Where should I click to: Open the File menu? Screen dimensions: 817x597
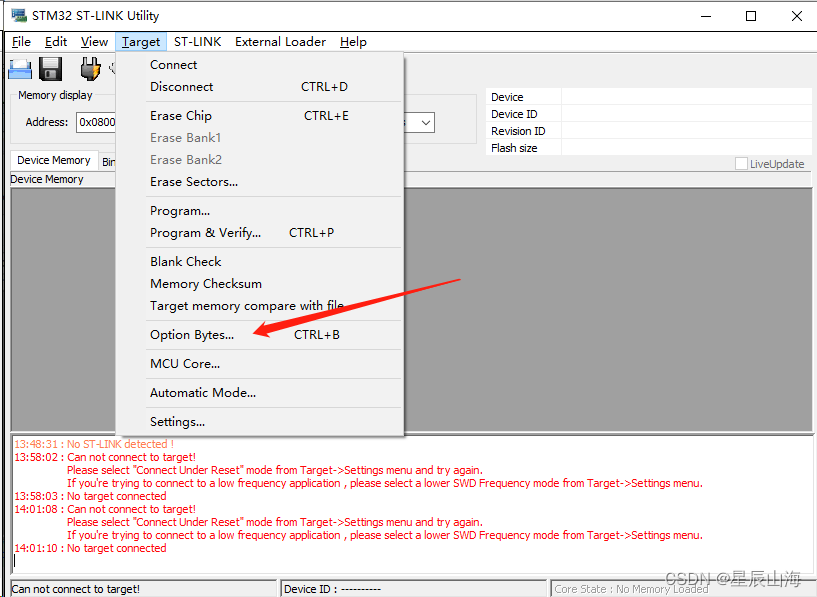pos(21,42)
